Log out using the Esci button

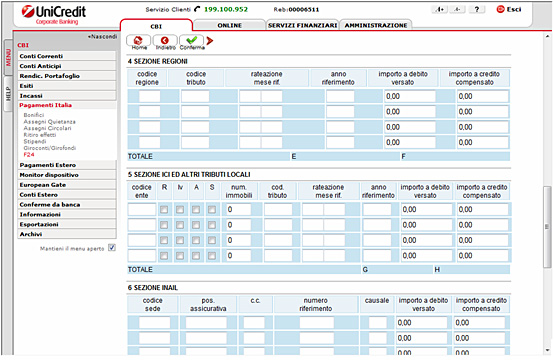coord(509,9)
